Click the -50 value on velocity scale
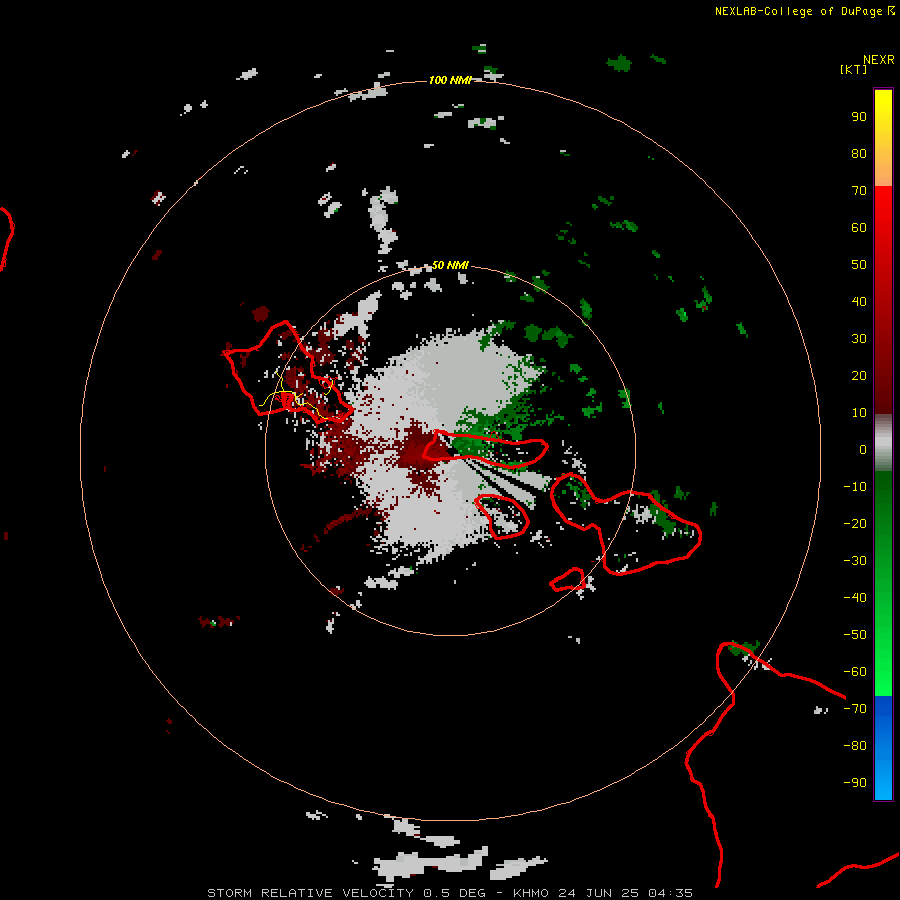This screenshot has width=900, height=900. pos(855,635)
